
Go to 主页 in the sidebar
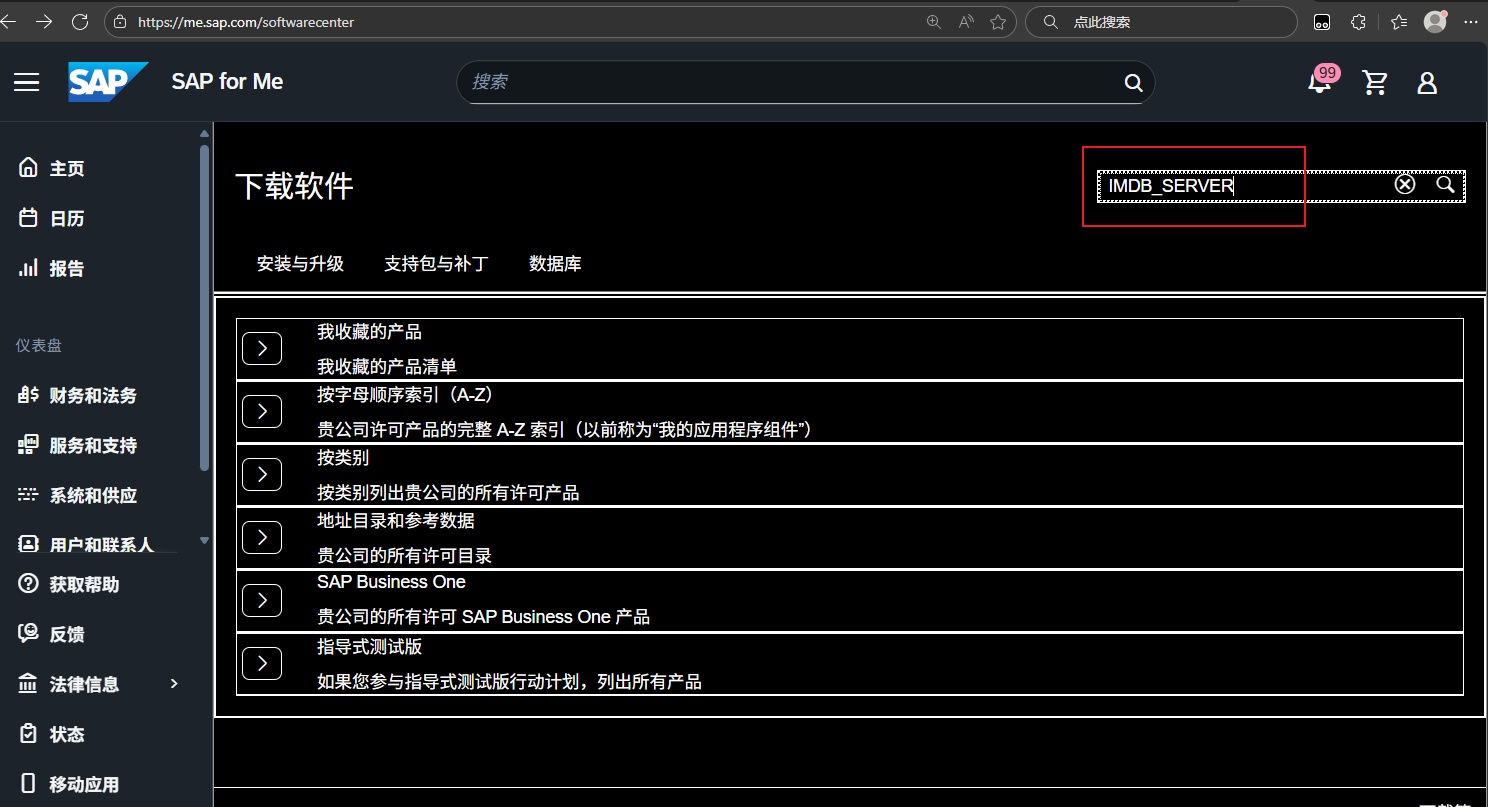67,168
